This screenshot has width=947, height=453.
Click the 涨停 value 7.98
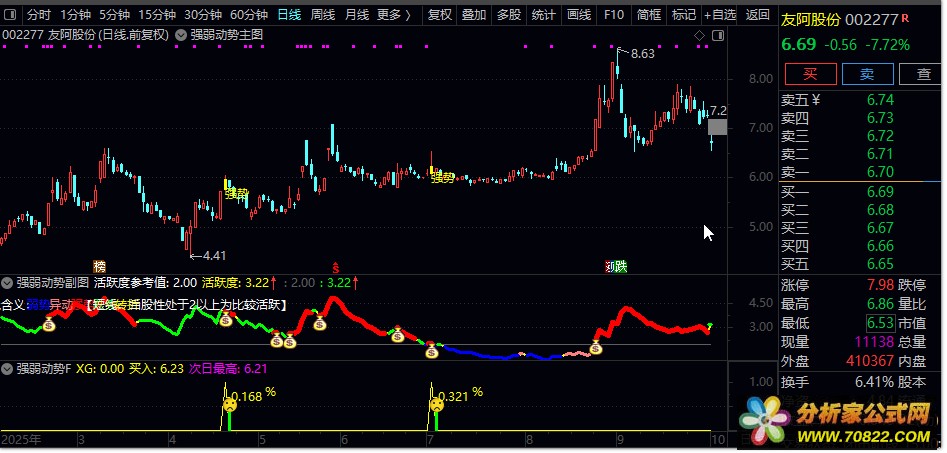click(880, 284)
